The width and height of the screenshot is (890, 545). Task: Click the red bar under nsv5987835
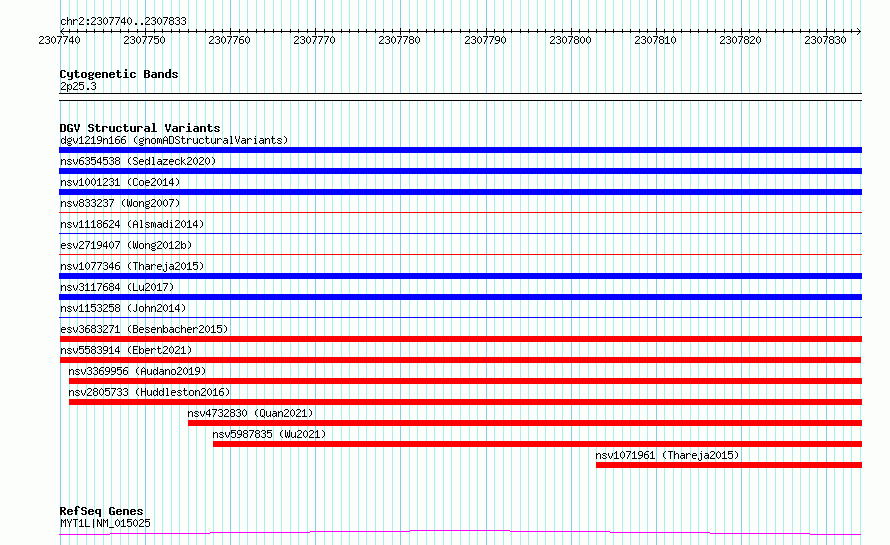(x=538, y=444)
